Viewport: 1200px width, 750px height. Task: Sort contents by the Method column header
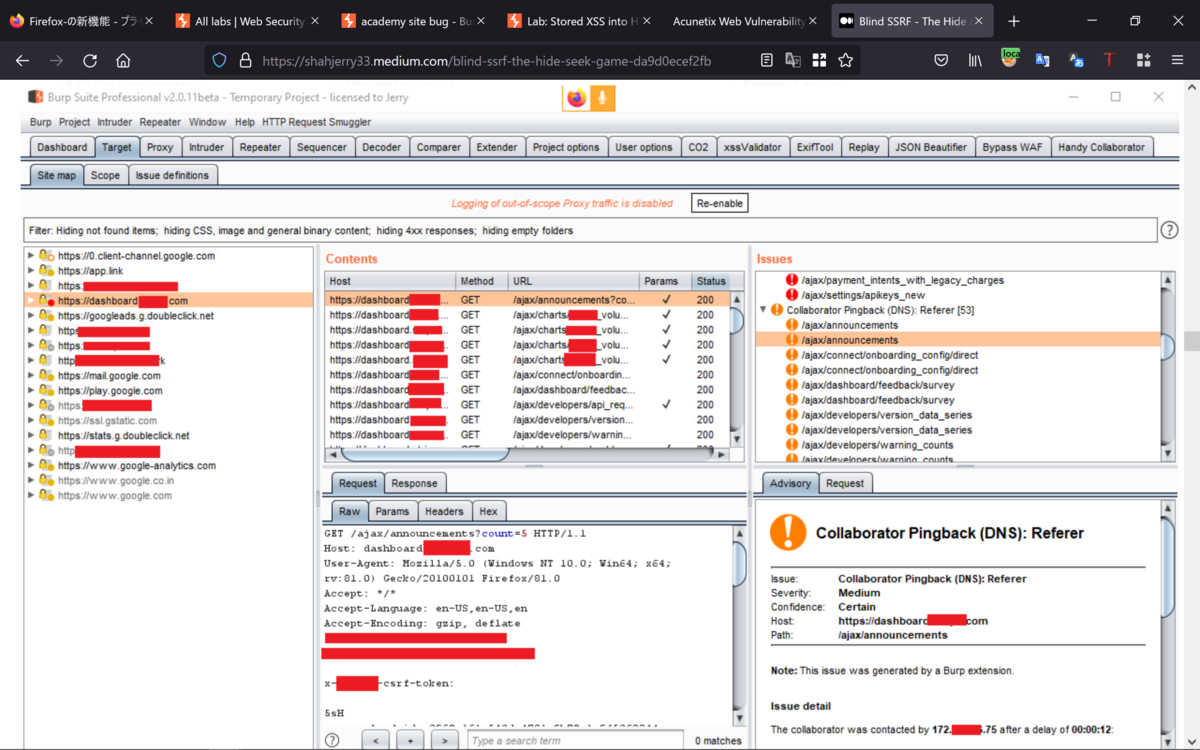click(481, 281)
